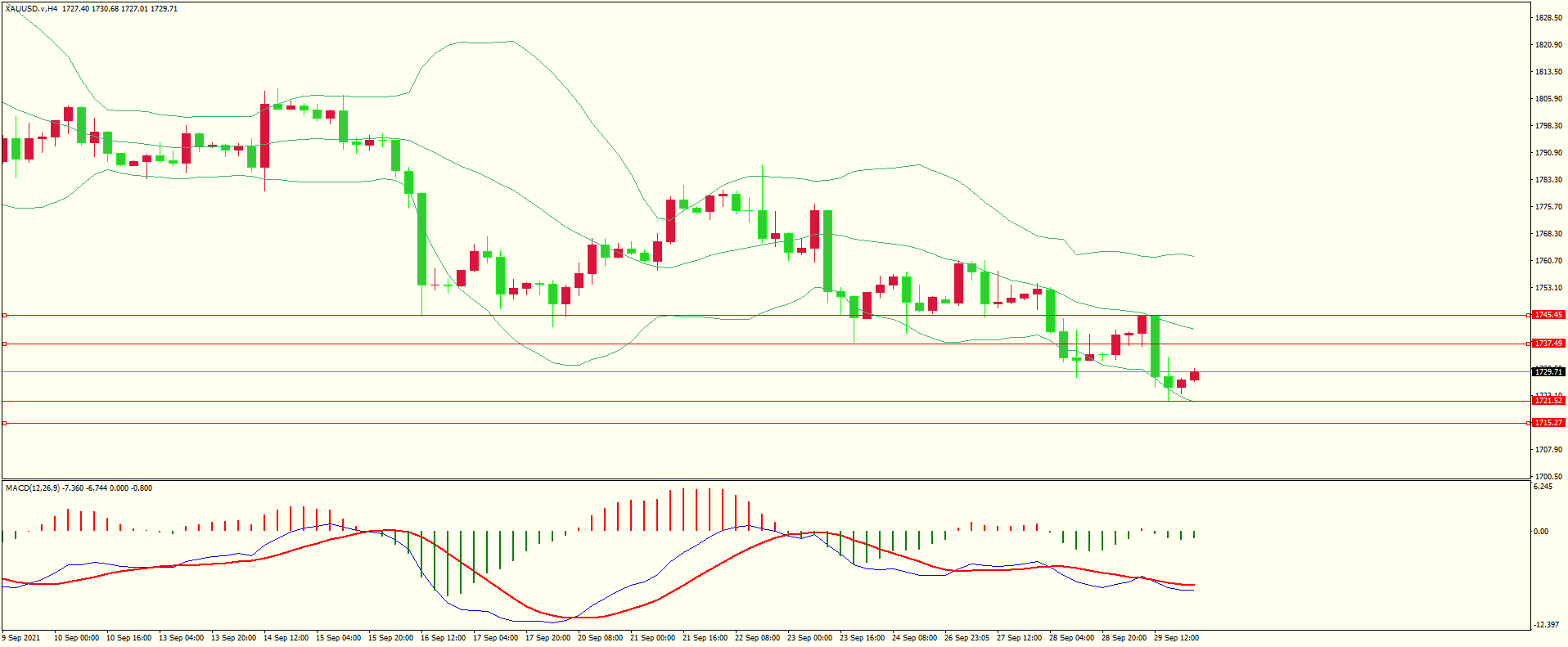Image resolution: width=1568 pixels, height=647 pixels.
Task: Click price axis value 1828.50
Action: [1548, 17]
